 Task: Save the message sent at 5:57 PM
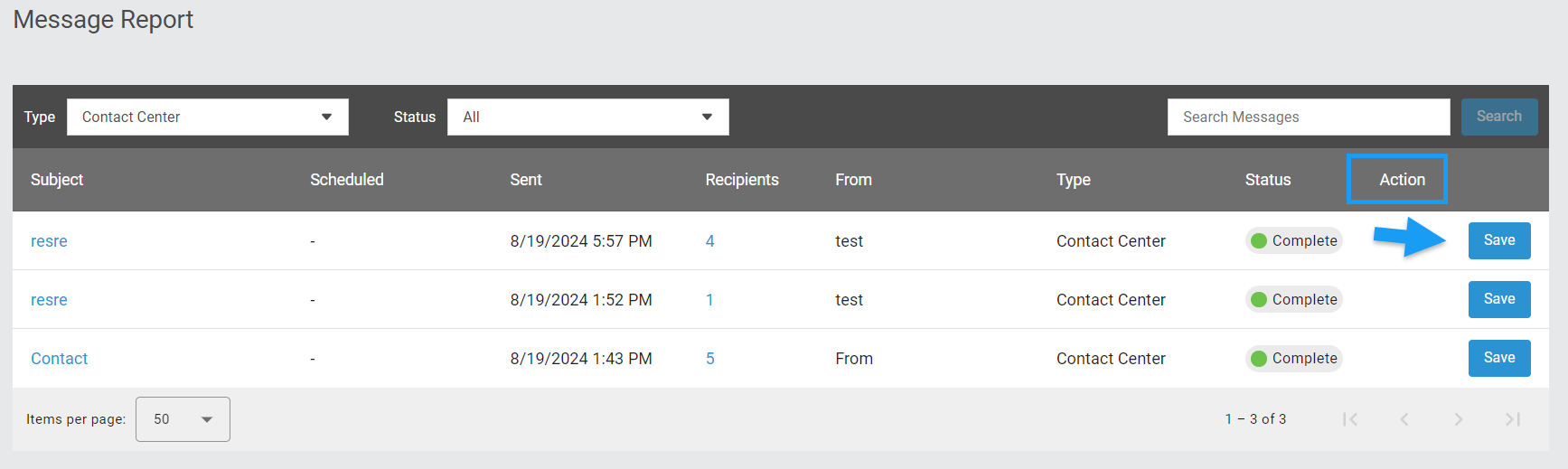(x=1499, y=240)
